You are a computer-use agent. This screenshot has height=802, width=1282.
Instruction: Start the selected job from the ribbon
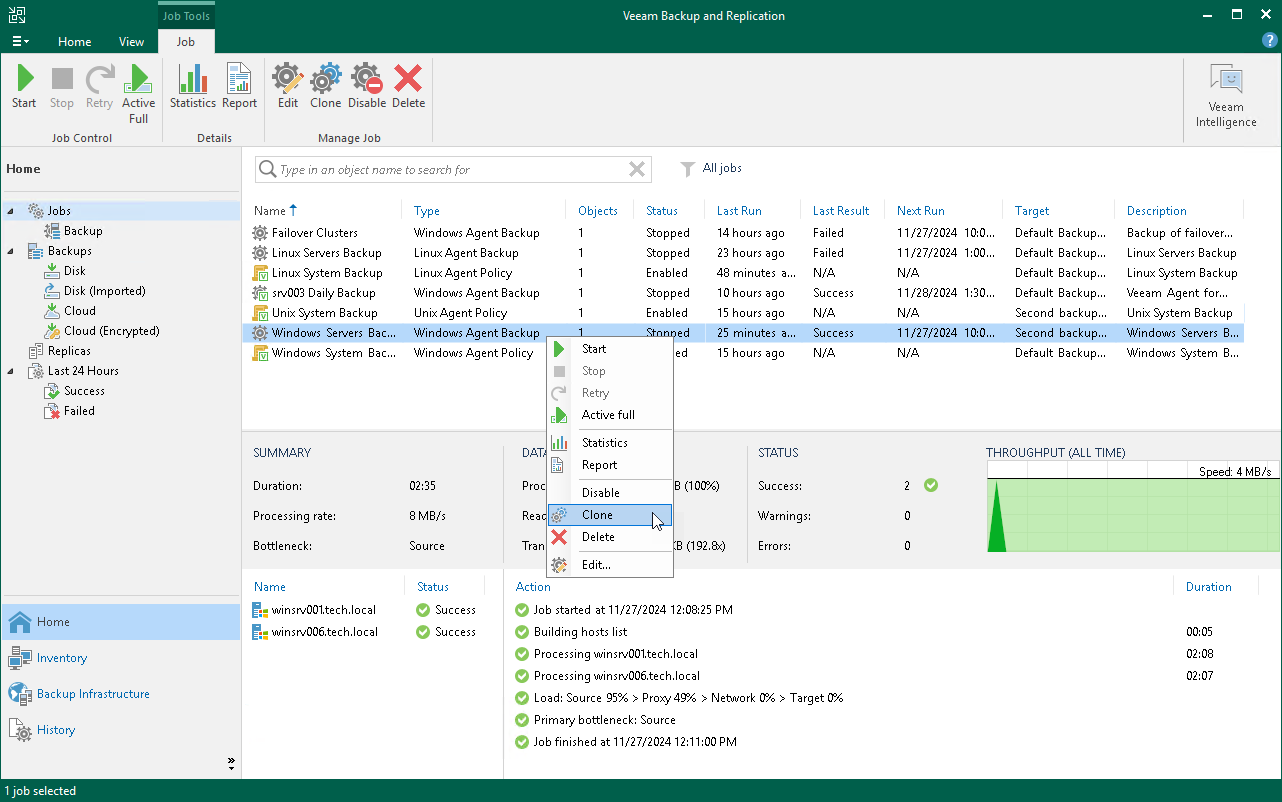tap(23, 85)
